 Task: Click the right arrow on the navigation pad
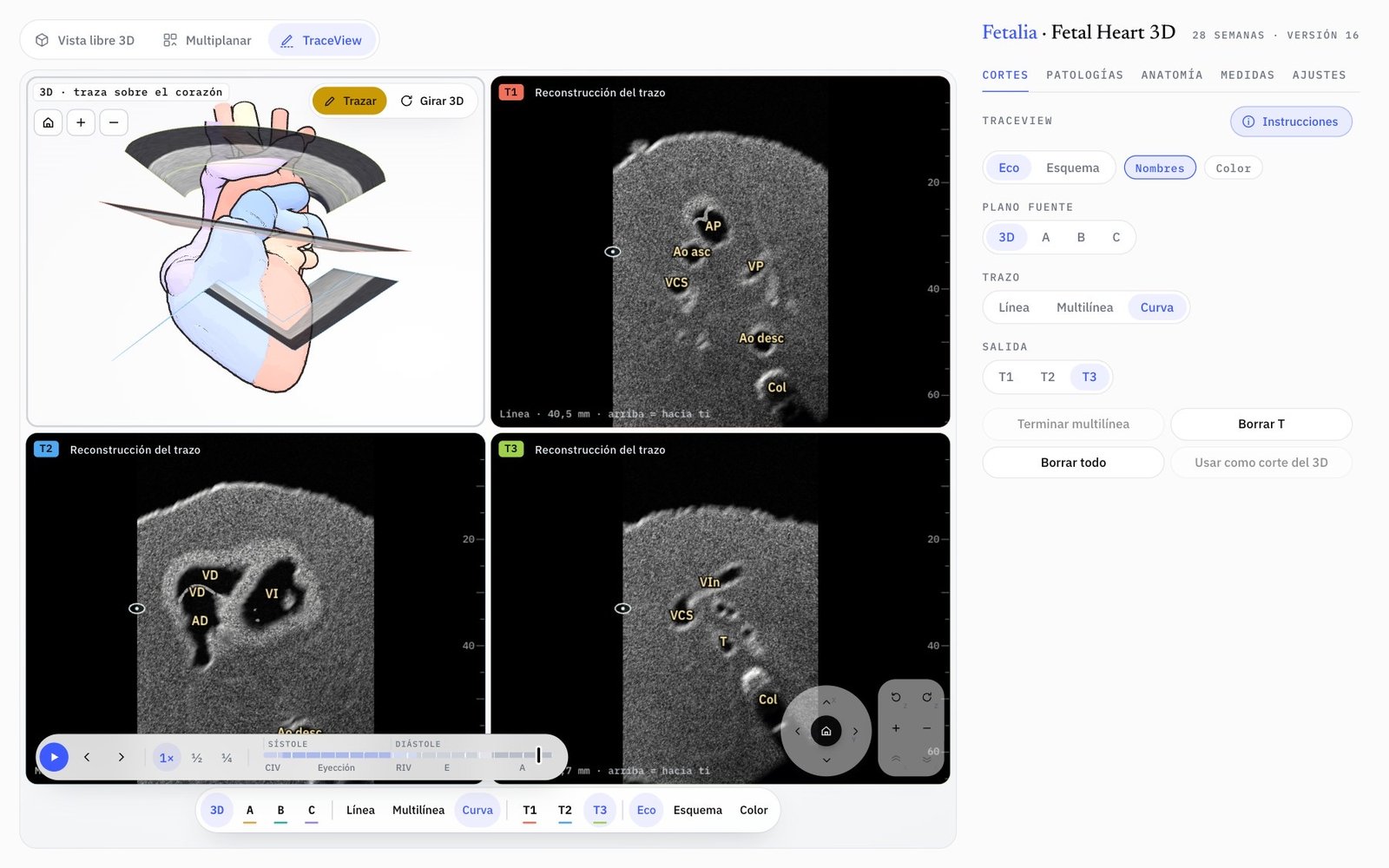[x=855, y=731]
